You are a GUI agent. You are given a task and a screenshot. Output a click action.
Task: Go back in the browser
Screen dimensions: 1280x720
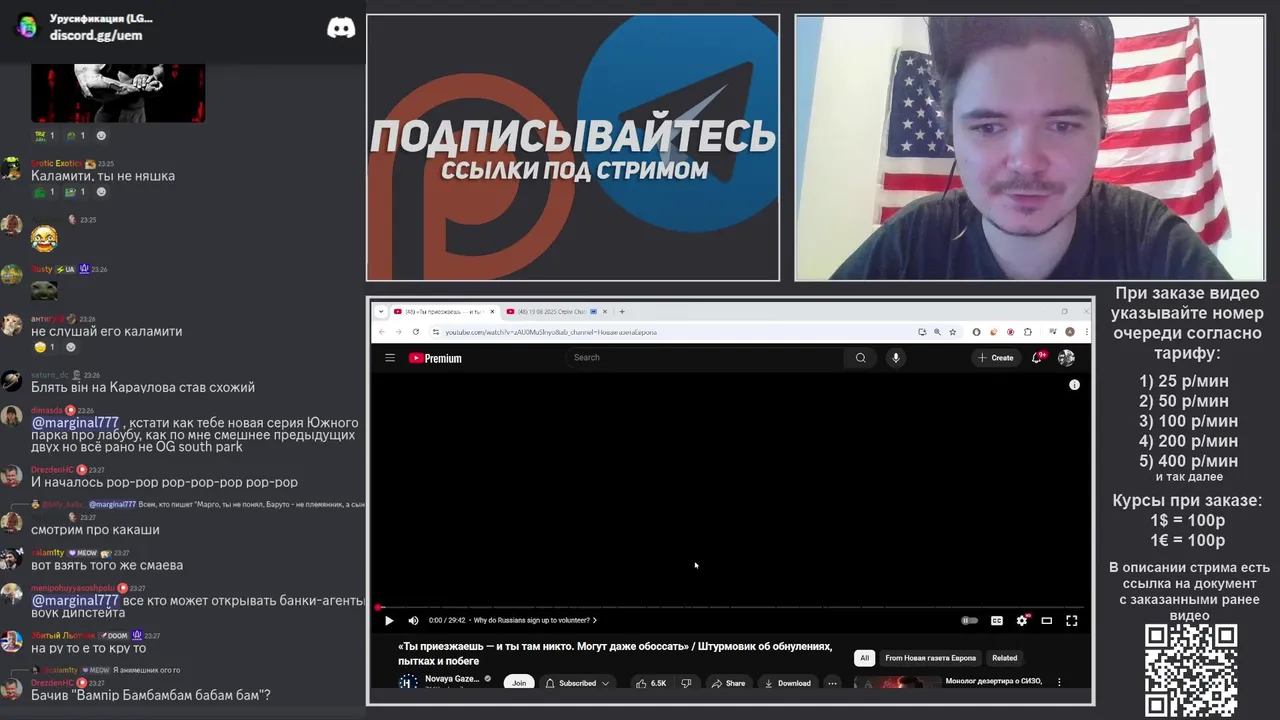(381, 332)
